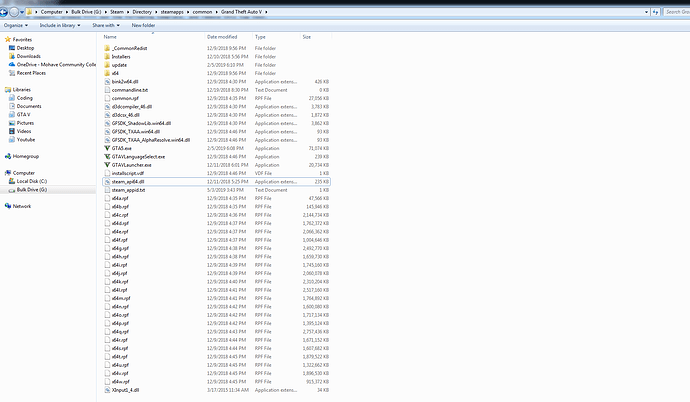The height and width of the screenshot is (402, 690).
Task: Click the commandline.txt file icon
Action: point(105,89)
